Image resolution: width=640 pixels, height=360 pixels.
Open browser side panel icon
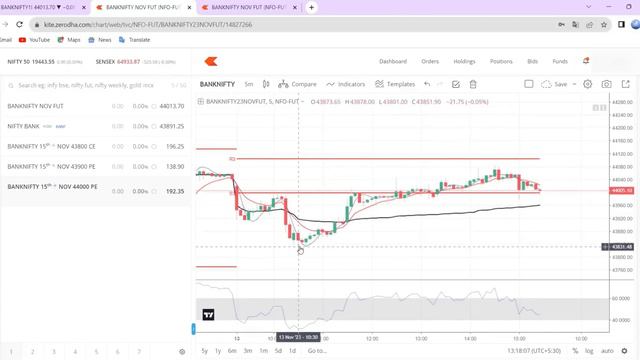(x=621, y=24)
